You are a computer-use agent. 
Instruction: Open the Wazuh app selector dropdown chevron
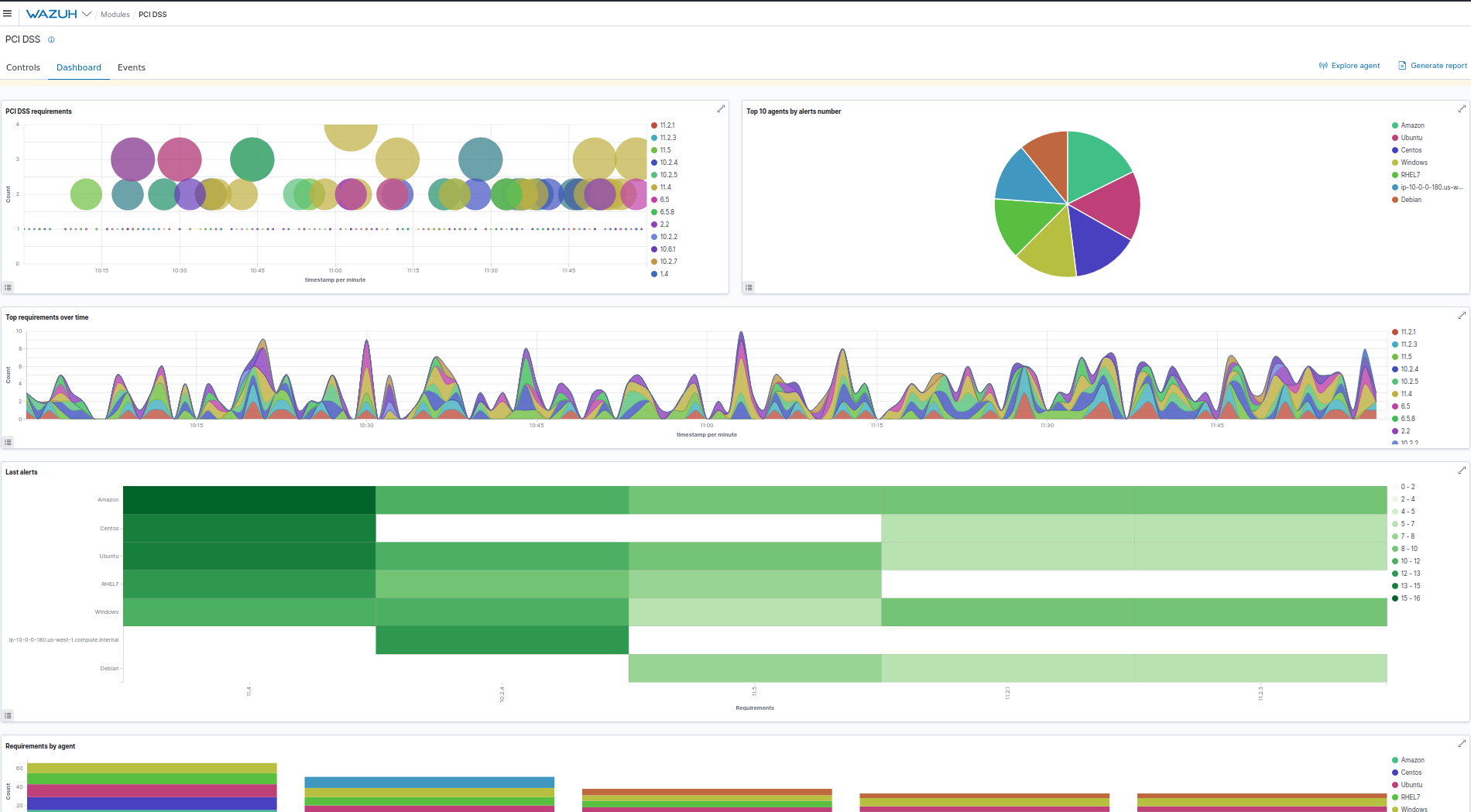pyautogui.click(x=87, y=13)
